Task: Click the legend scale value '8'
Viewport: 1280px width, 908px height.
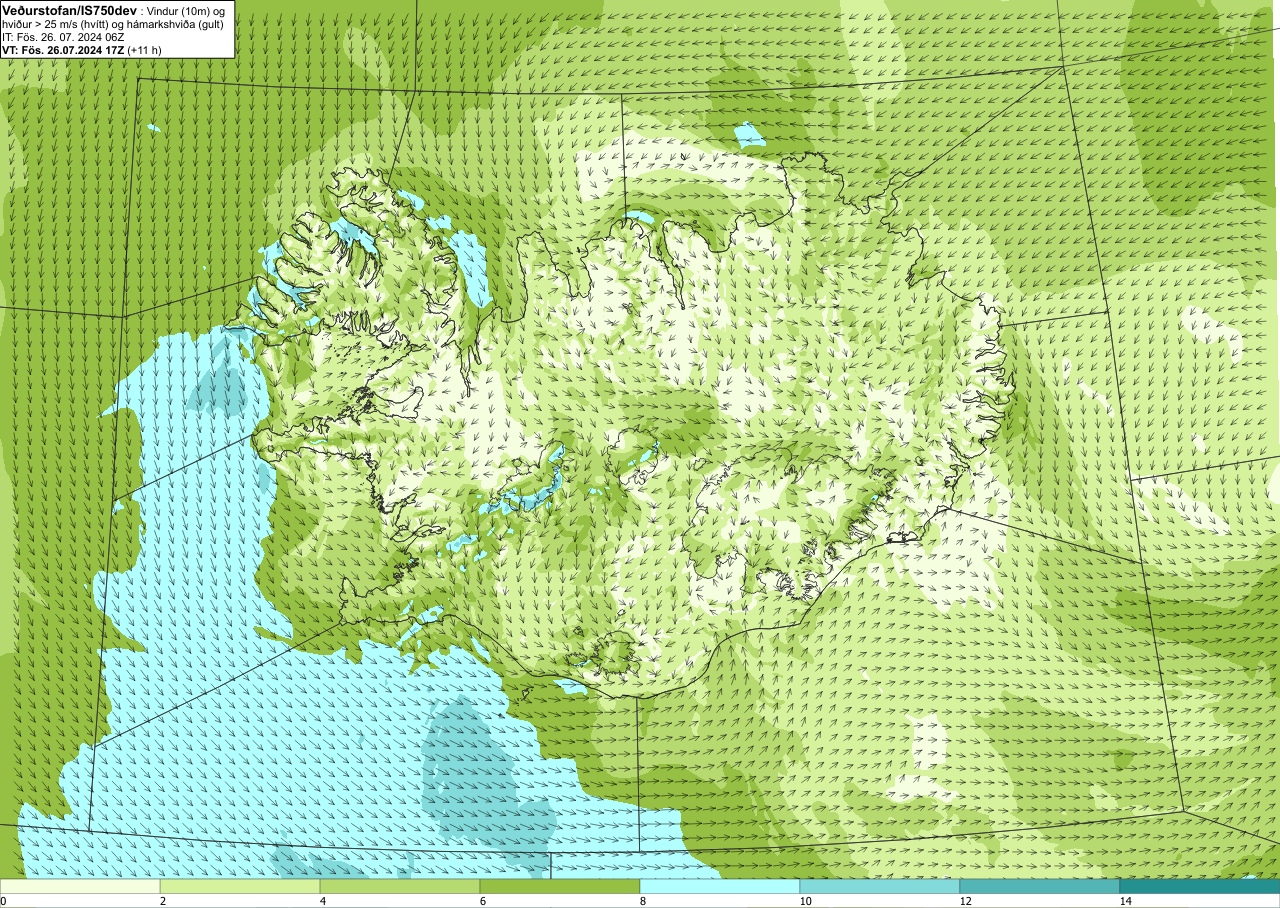Action: tap(644, 901)
